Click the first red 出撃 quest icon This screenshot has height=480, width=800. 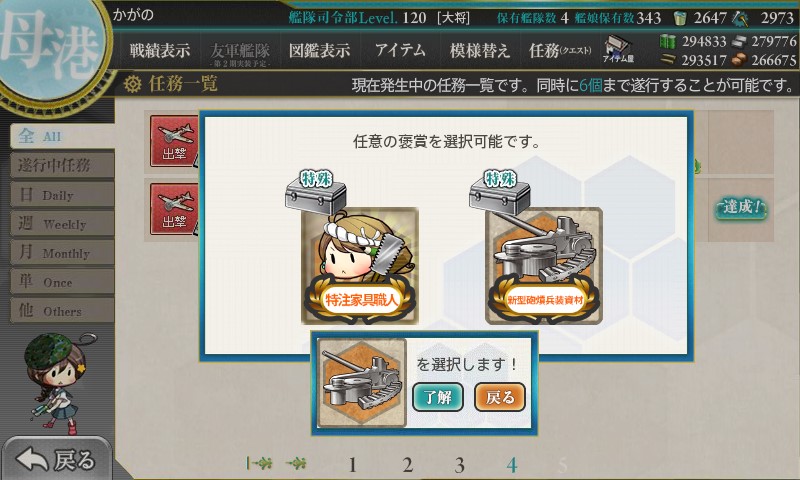point(174,141)
